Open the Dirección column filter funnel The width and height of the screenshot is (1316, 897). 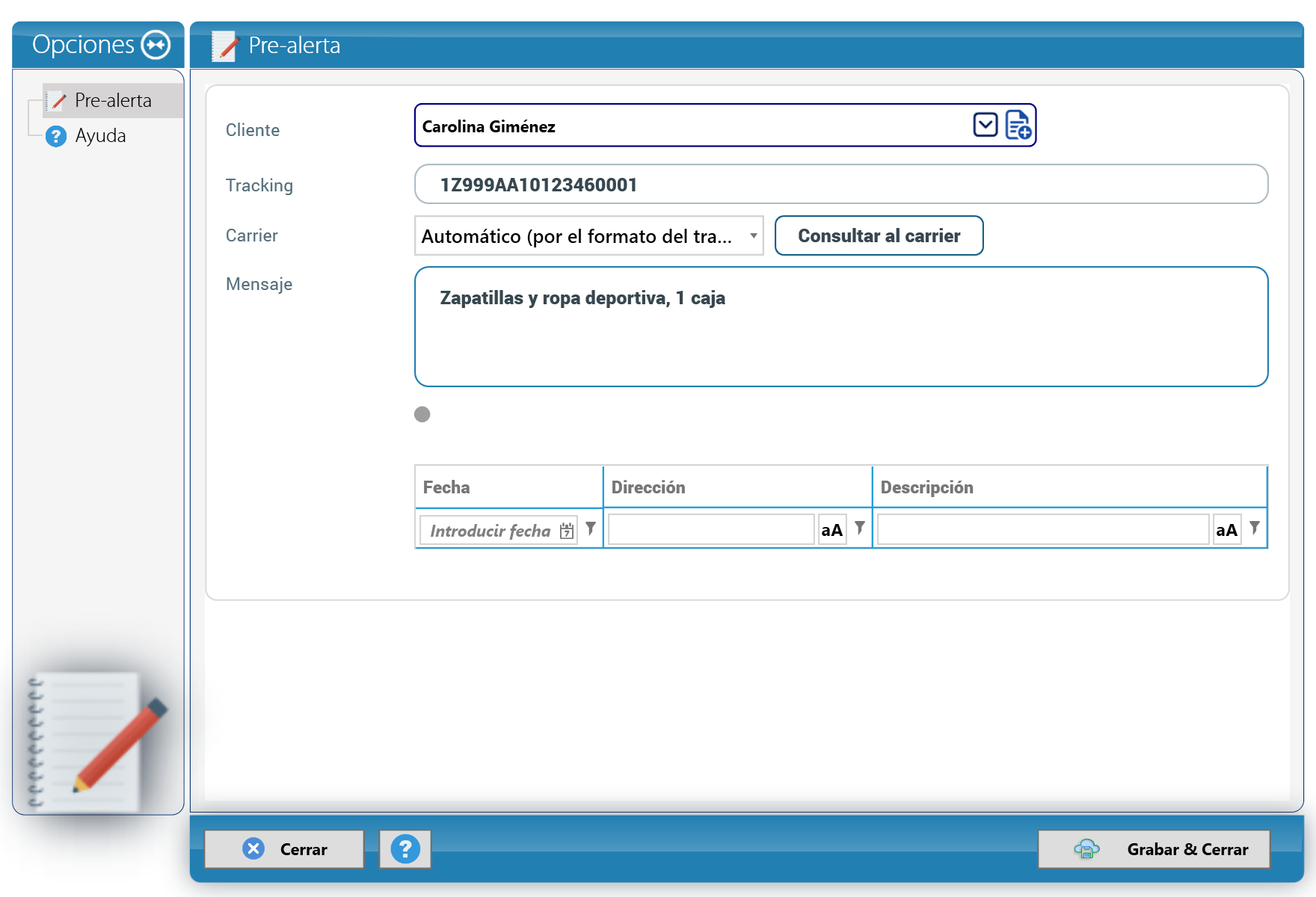[860, 528]
